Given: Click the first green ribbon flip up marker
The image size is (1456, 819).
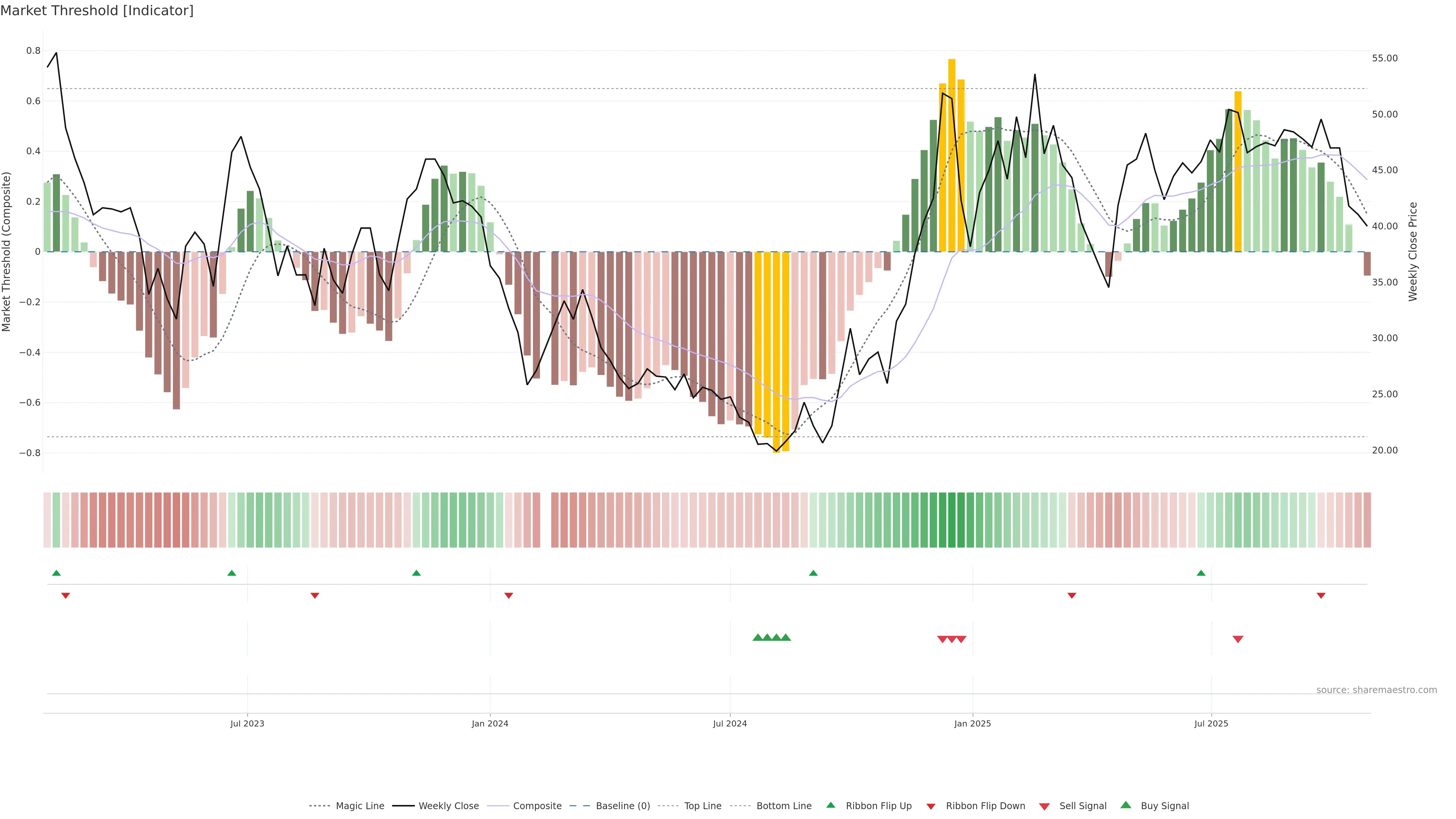Looking at the screenshot, I should click(x=56, y=573).
